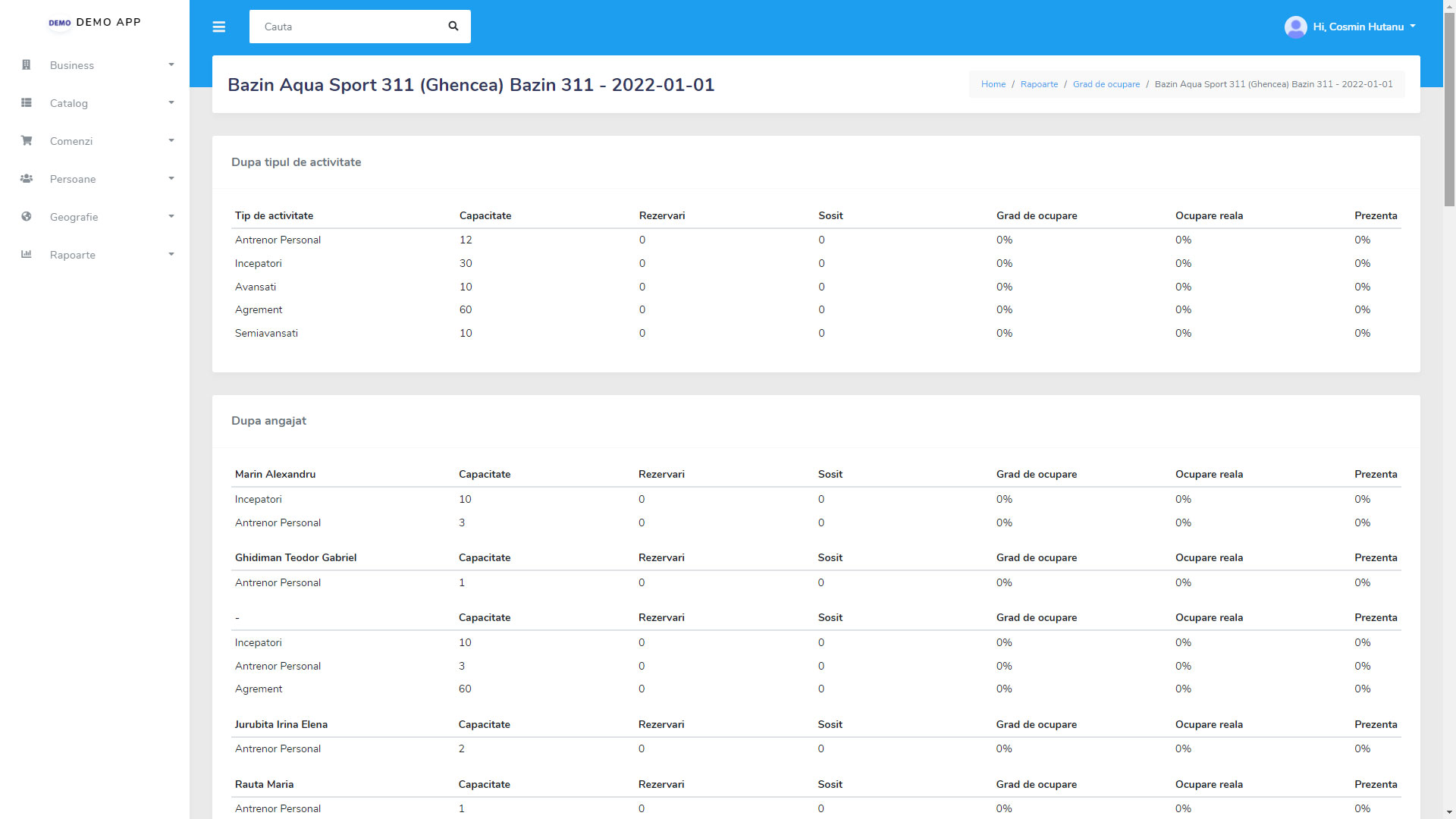Open the Persoane sidebar menu
This screenshot has height=819, width=1456.
pos(95,179)
